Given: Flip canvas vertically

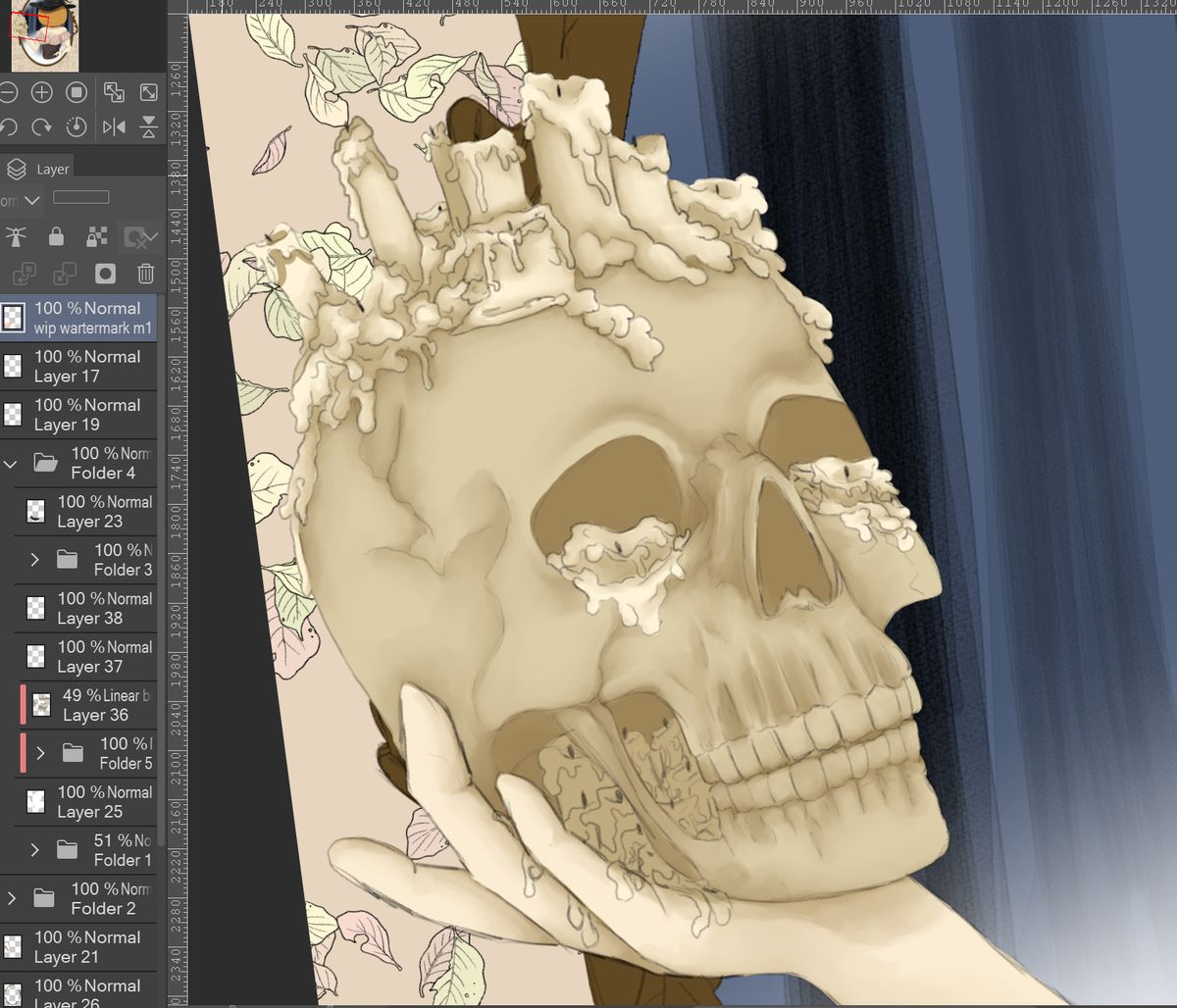Looking at the screenshot, I should coord(148,126).
